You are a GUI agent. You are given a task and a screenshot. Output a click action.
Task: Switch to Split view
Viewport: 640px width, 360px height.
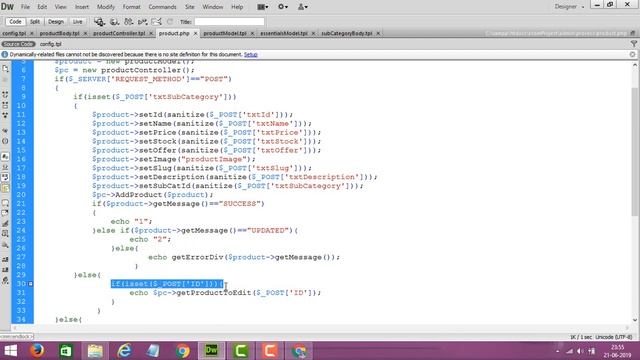(x=35, y=22)
